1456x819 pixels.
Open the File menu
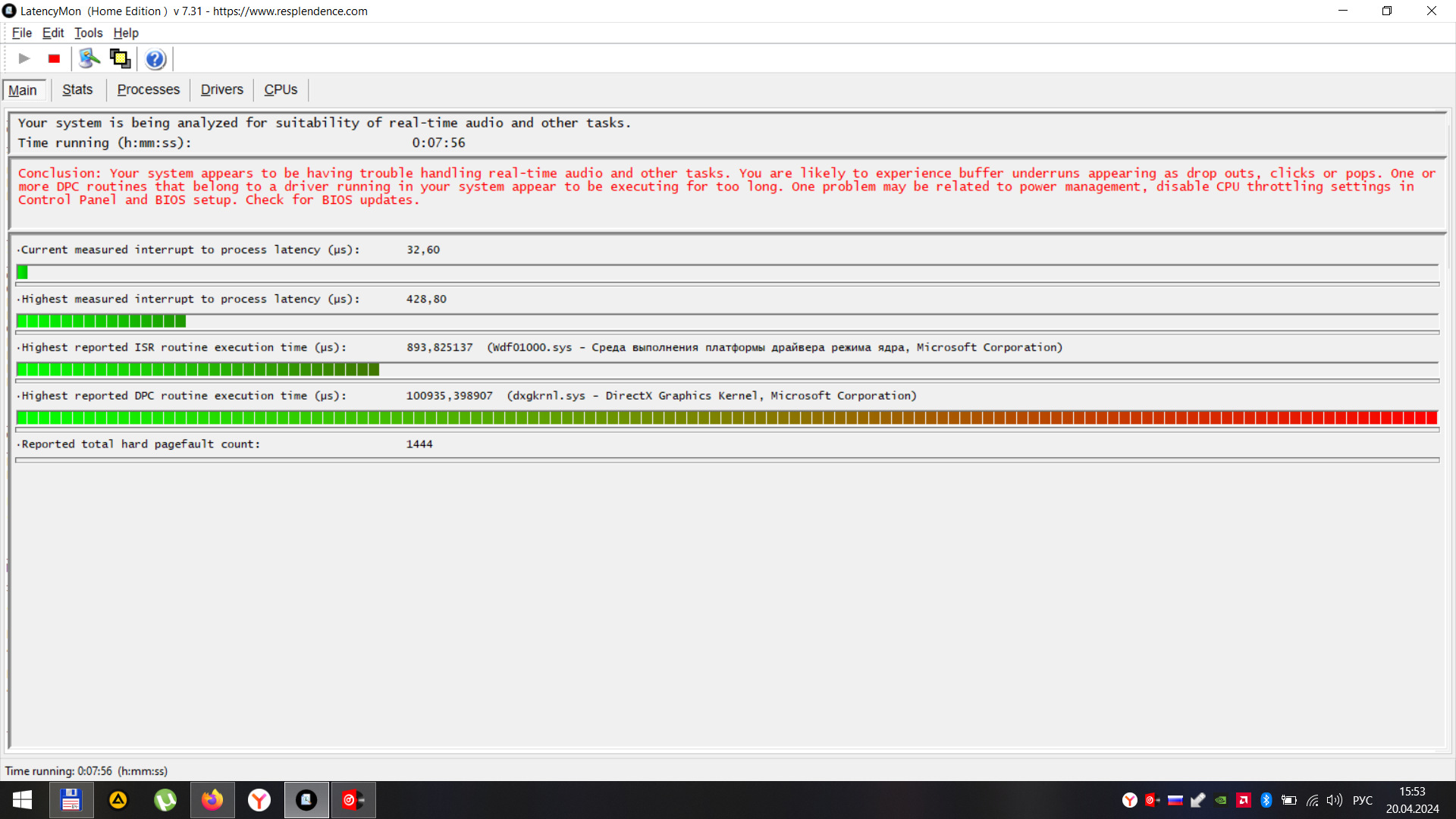(21, 33)
